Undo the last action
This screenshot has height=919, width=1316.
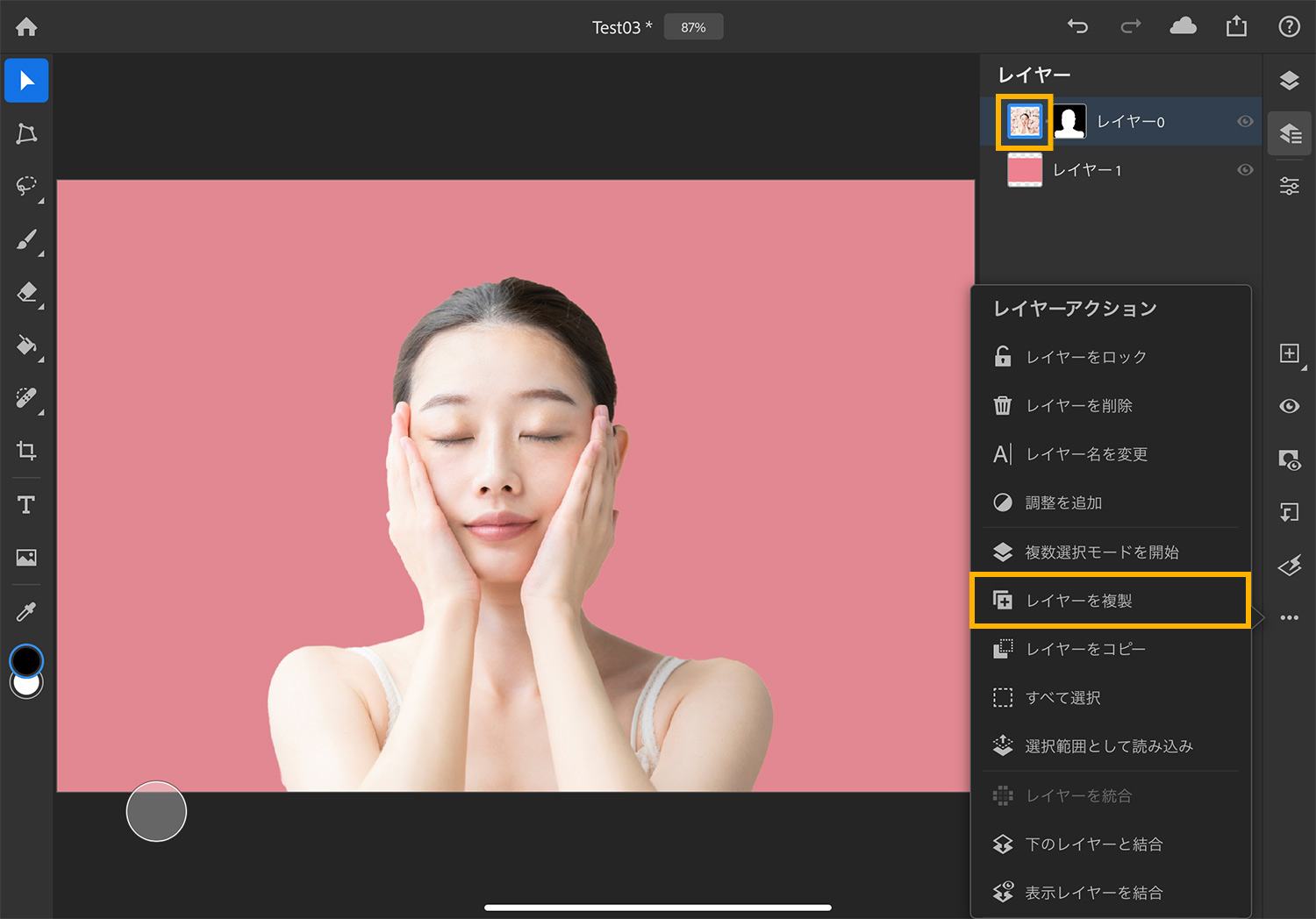(x=1077, y=26)
